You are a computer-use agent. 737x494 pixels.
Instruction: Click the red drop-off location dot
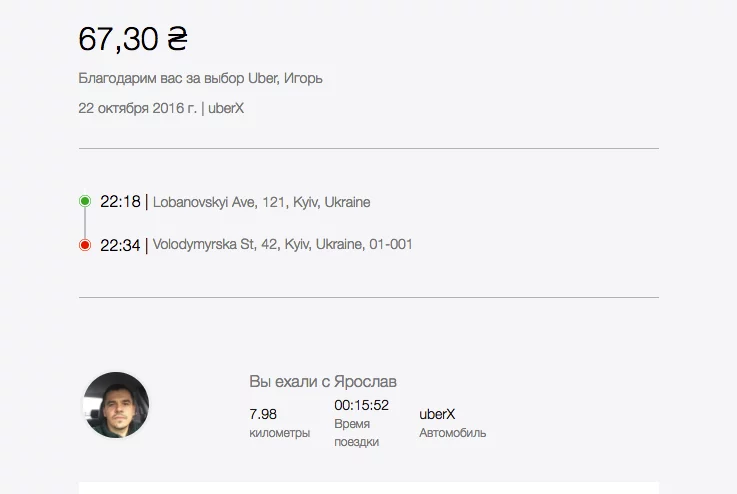[85, 244]
